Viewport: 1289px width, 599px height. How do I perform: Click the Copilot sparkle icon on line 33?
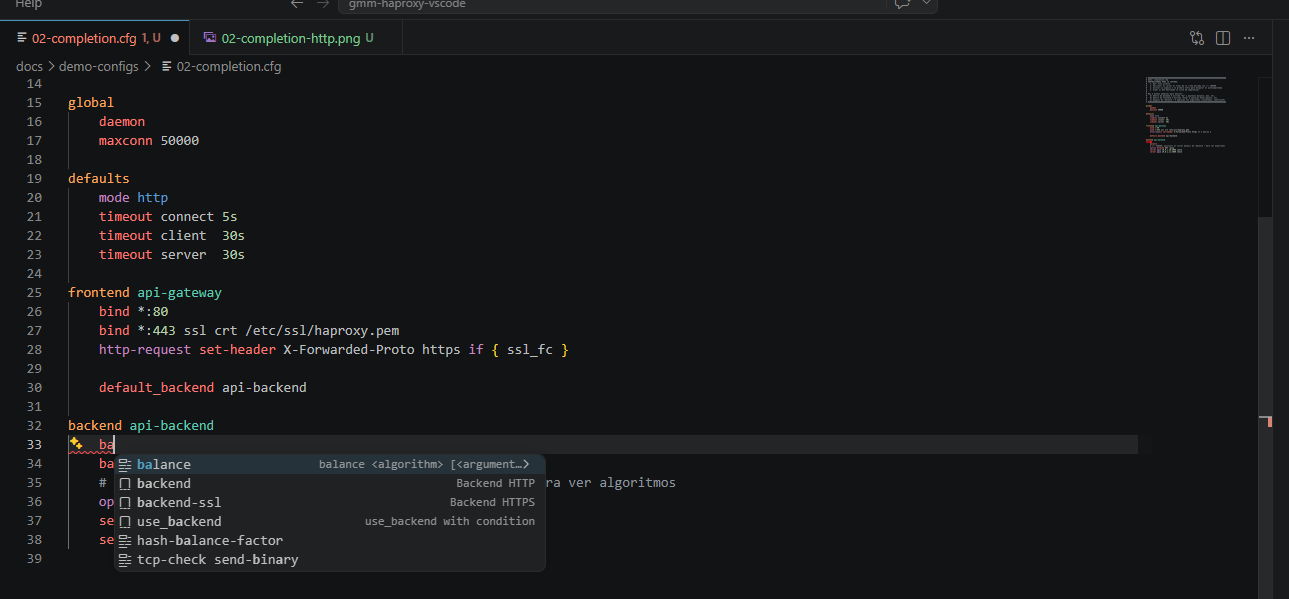point(75,443)
